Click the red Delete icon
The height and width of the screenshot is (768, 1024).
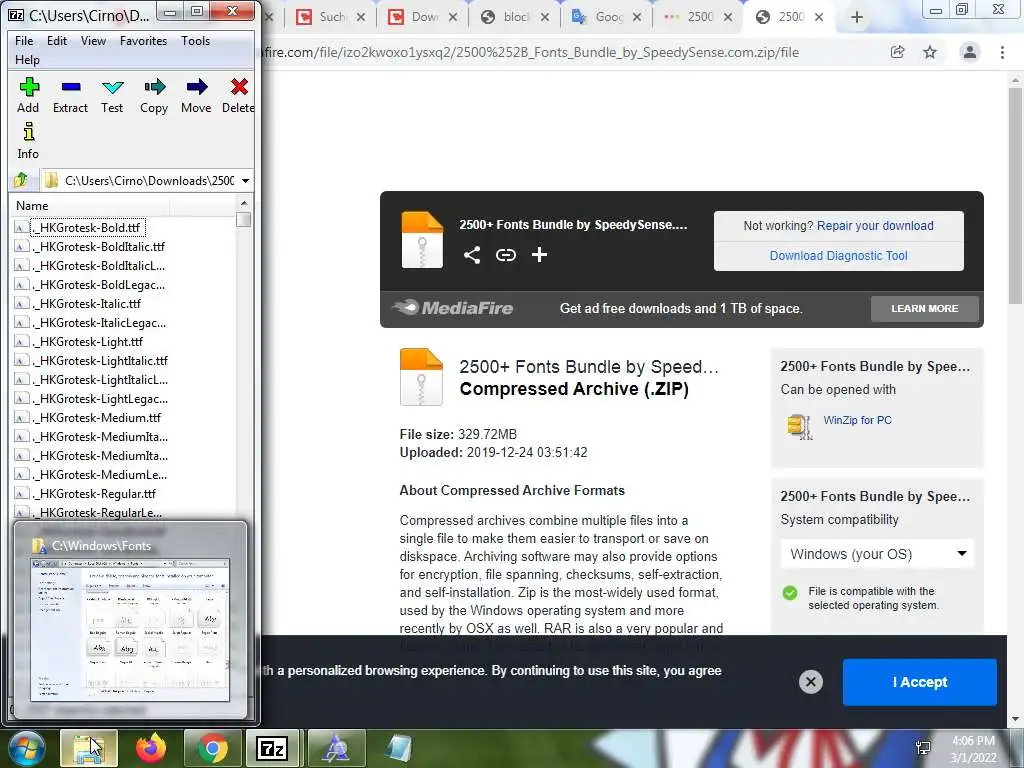pyautogui.click(x=238, y=95)
